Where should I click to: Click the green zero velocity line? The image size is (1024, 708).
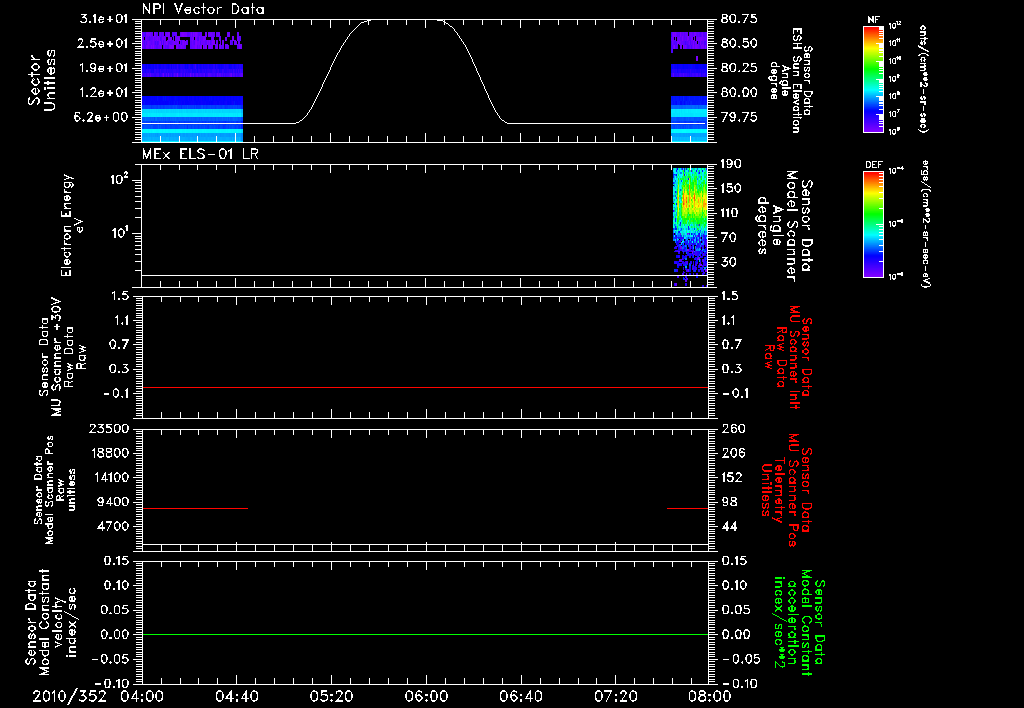click(x=425, y=634)
